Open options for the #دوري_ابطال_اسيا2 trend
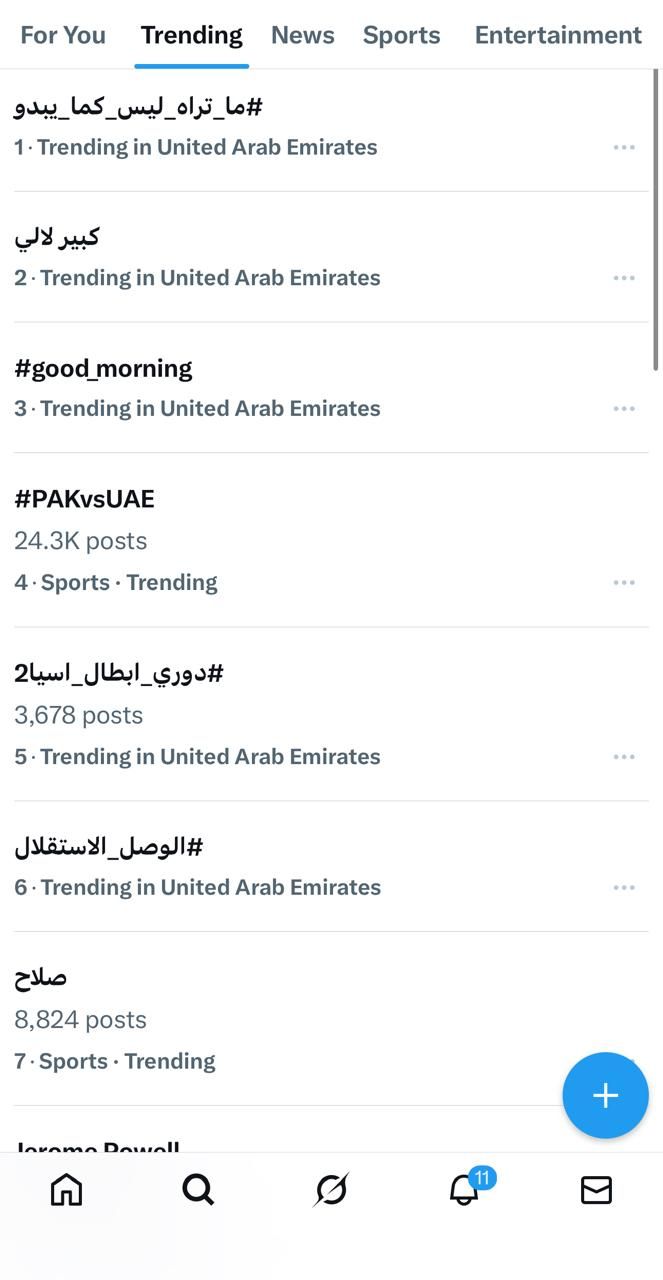This screenshot has height=1280, width=663. click(x=624, y=757)
